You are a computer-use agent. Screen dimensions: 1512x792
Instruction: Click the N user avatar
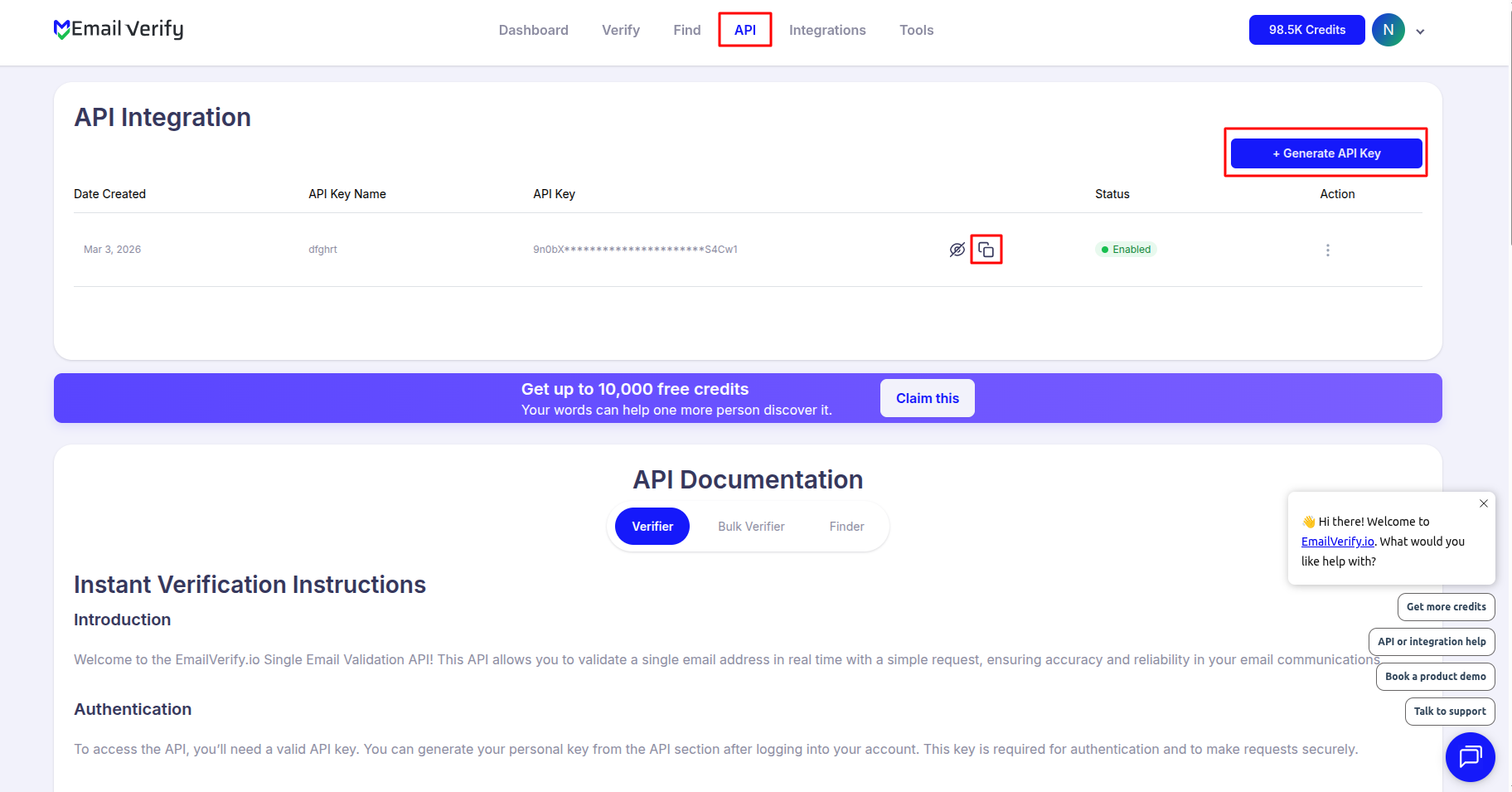coord(1388,30)
